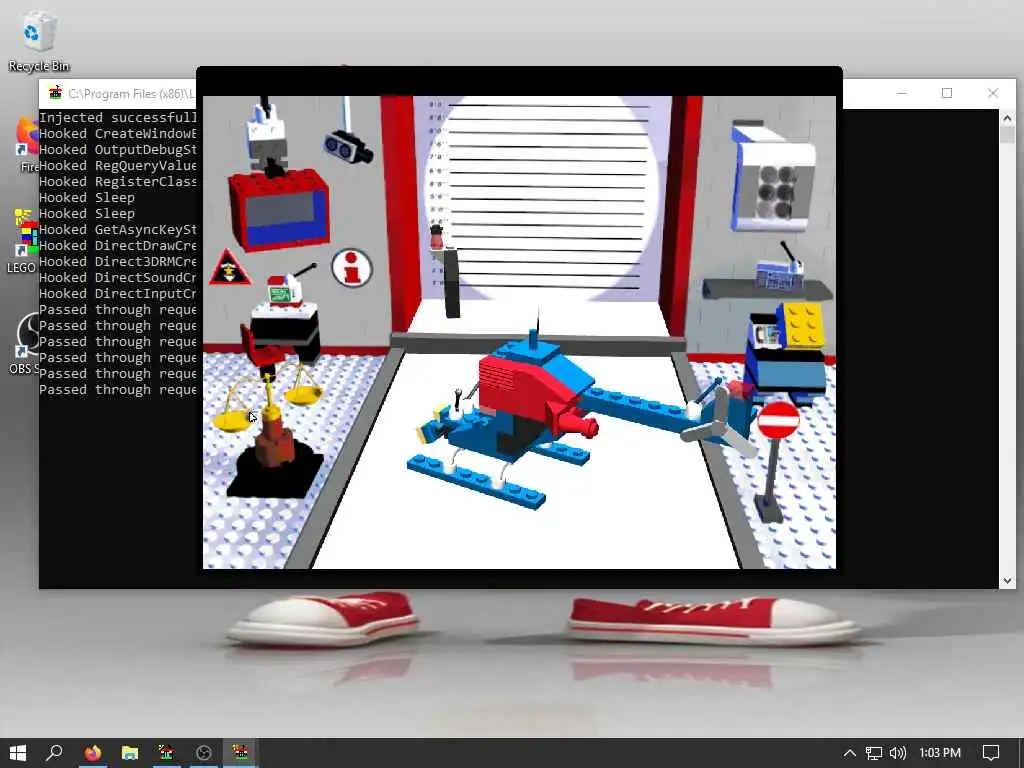This screenshot has width=1024, height=768.
Task: Open the notification center
Action: [x=991, y=753]
